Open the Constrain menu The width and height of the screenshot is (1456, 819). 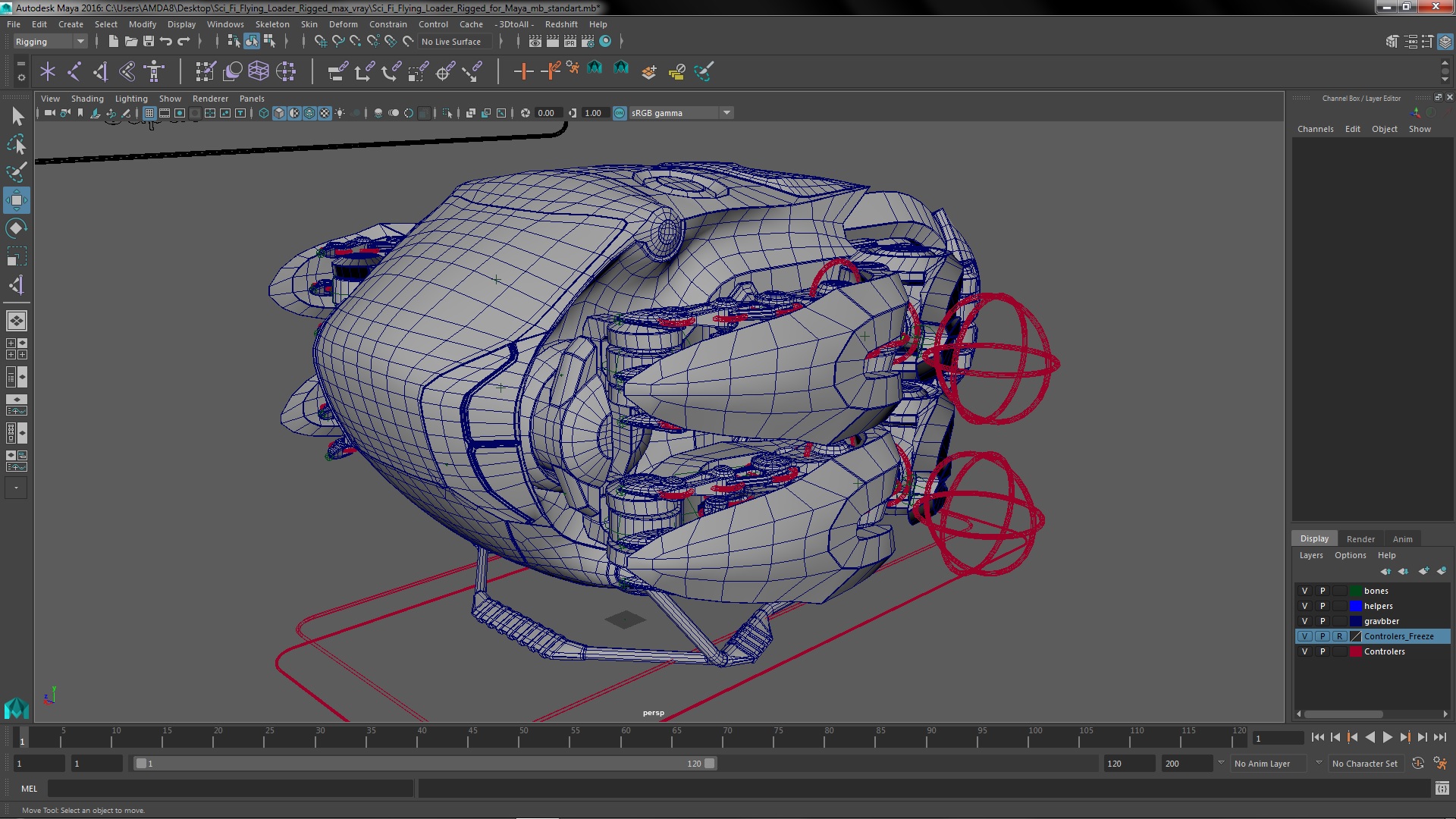tap(388, 24)
